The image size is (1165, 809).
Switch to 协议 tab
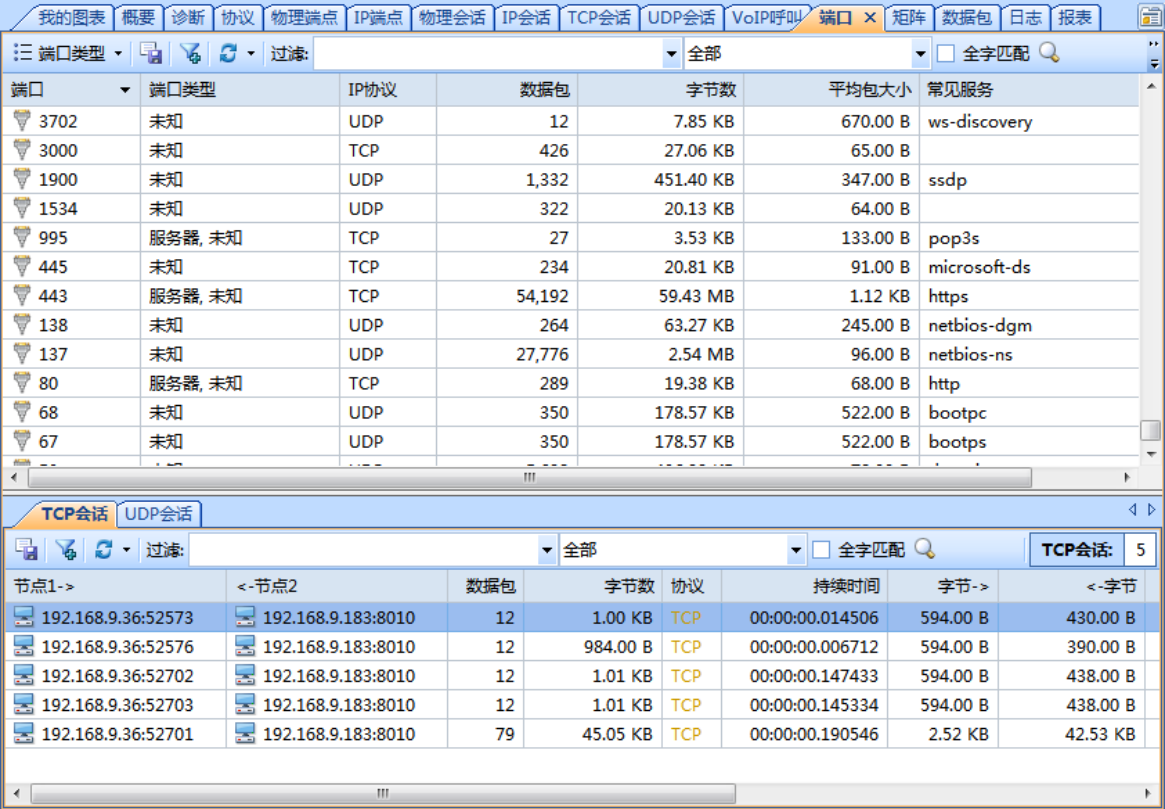point(238,17)
